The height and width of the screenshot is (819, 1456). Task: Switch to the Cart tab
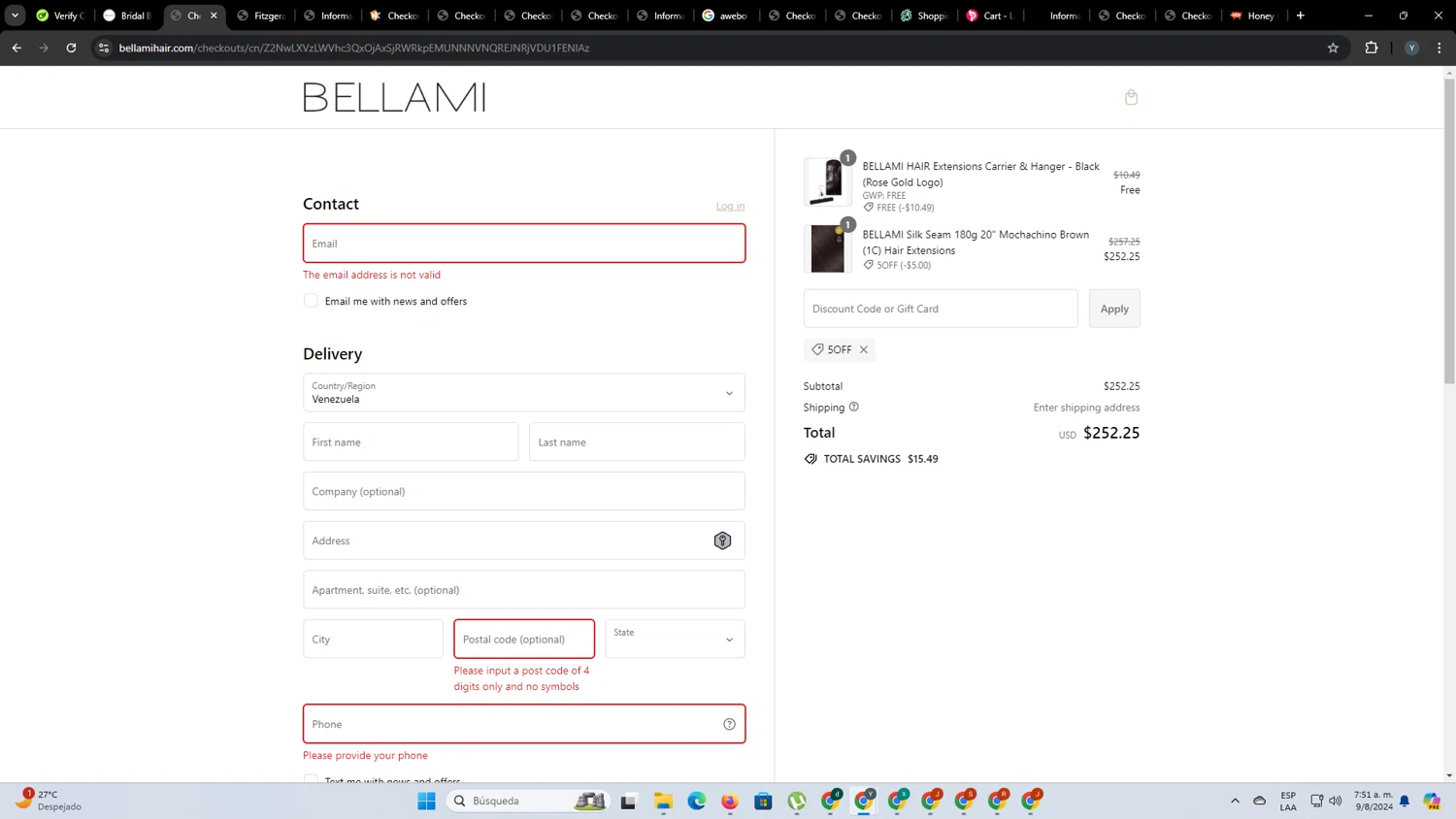(990, 16)
